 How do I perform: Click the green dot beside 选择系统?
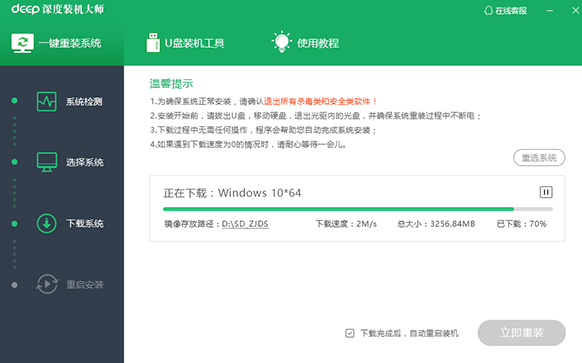14,162
